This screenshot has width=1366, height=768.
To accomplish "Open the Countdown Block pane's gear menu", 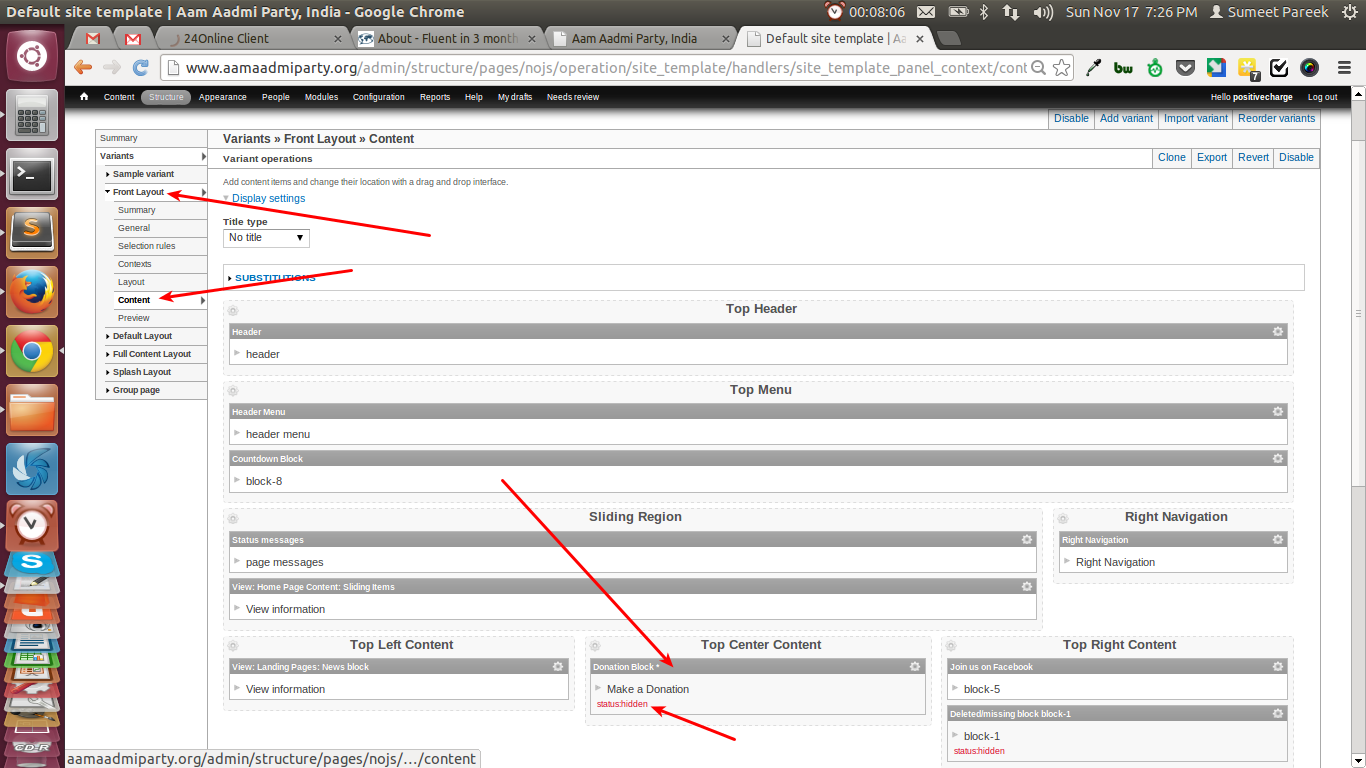I will [1277, 458].
